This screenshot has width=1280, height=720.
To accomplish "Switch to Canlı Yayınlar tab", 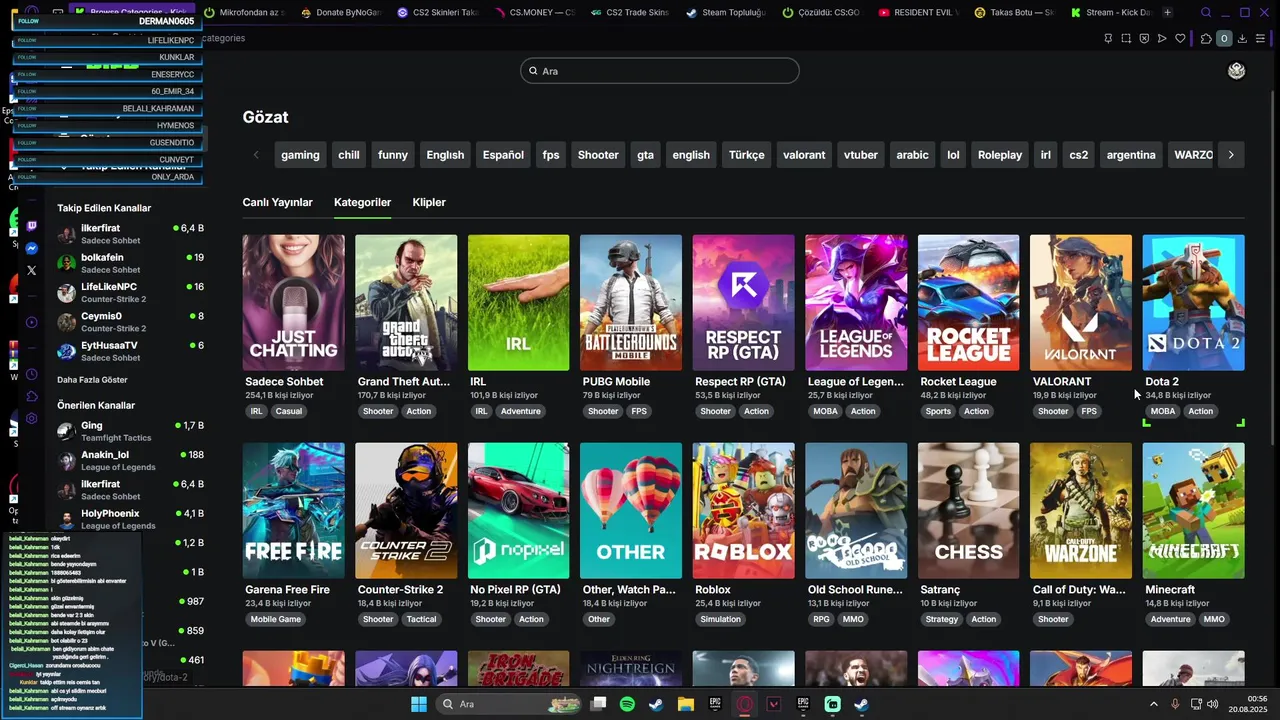I will point(277,202).
